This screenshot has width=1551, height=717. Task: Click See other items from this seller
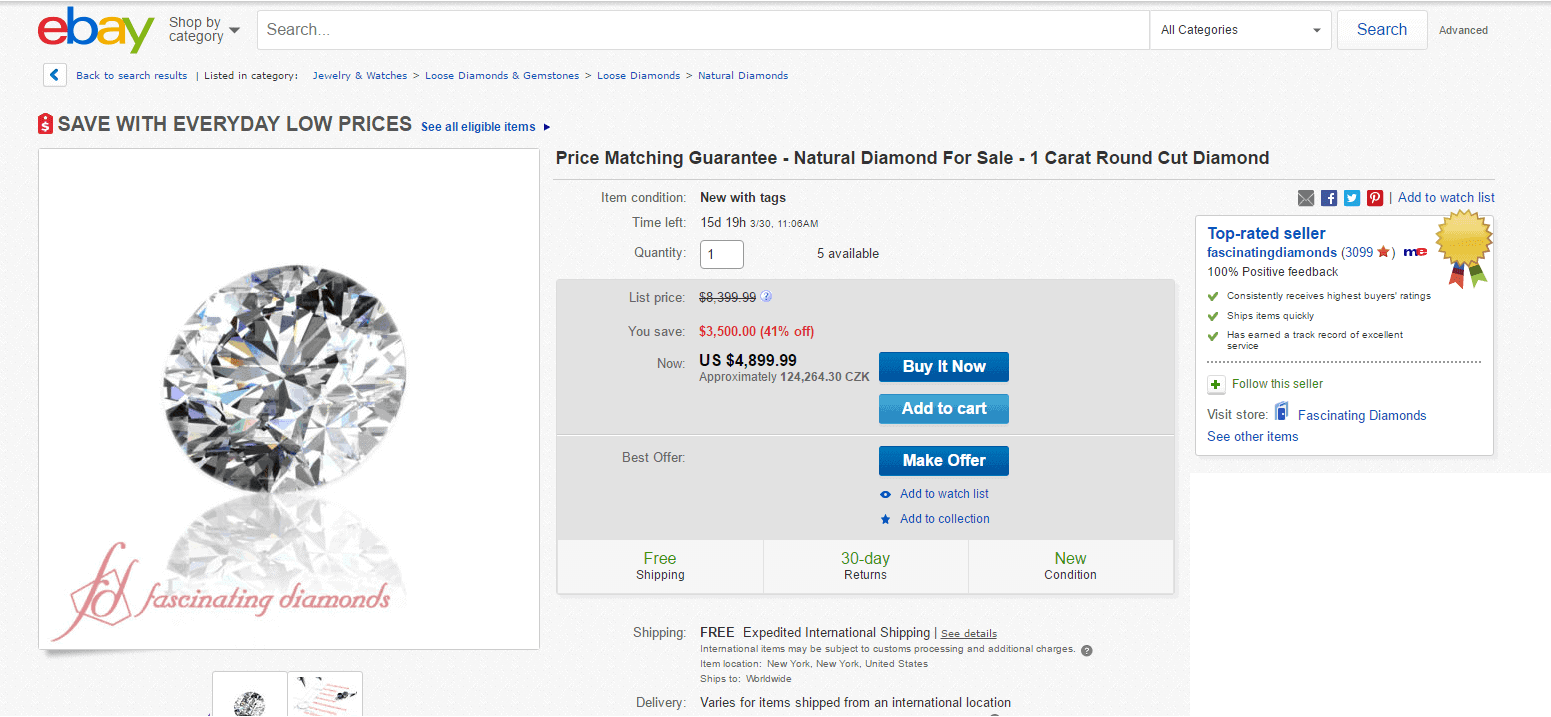pyautogui.click(x=1252, y=436)
